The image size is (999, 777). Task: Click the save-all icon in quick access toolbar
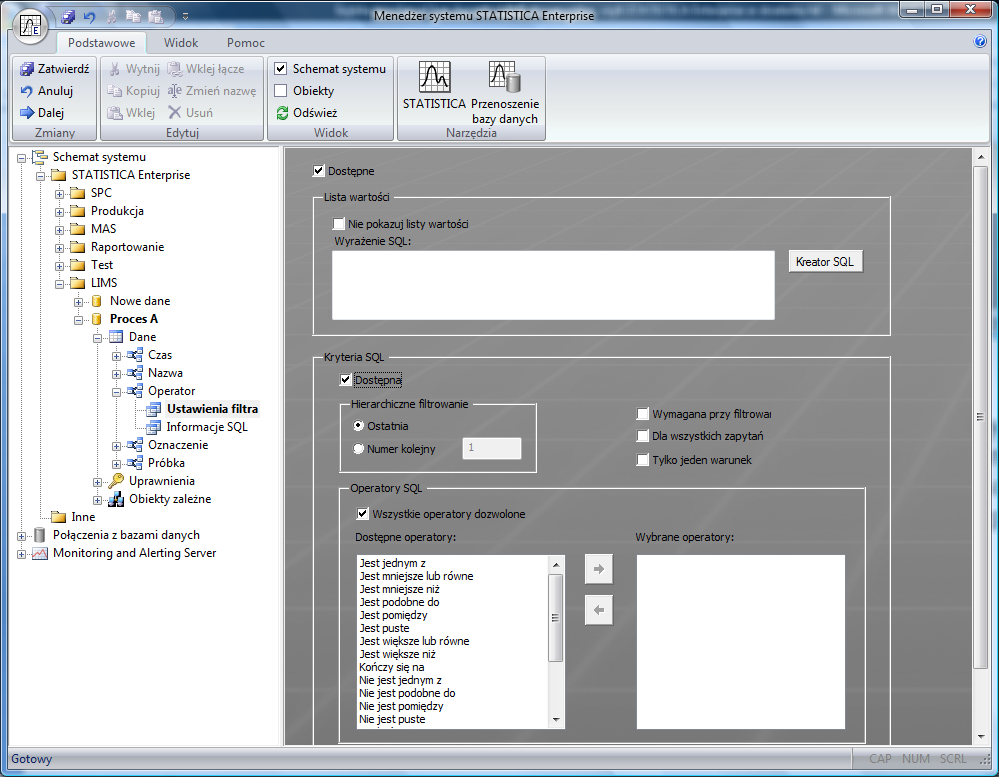click(x=68, y=17)
